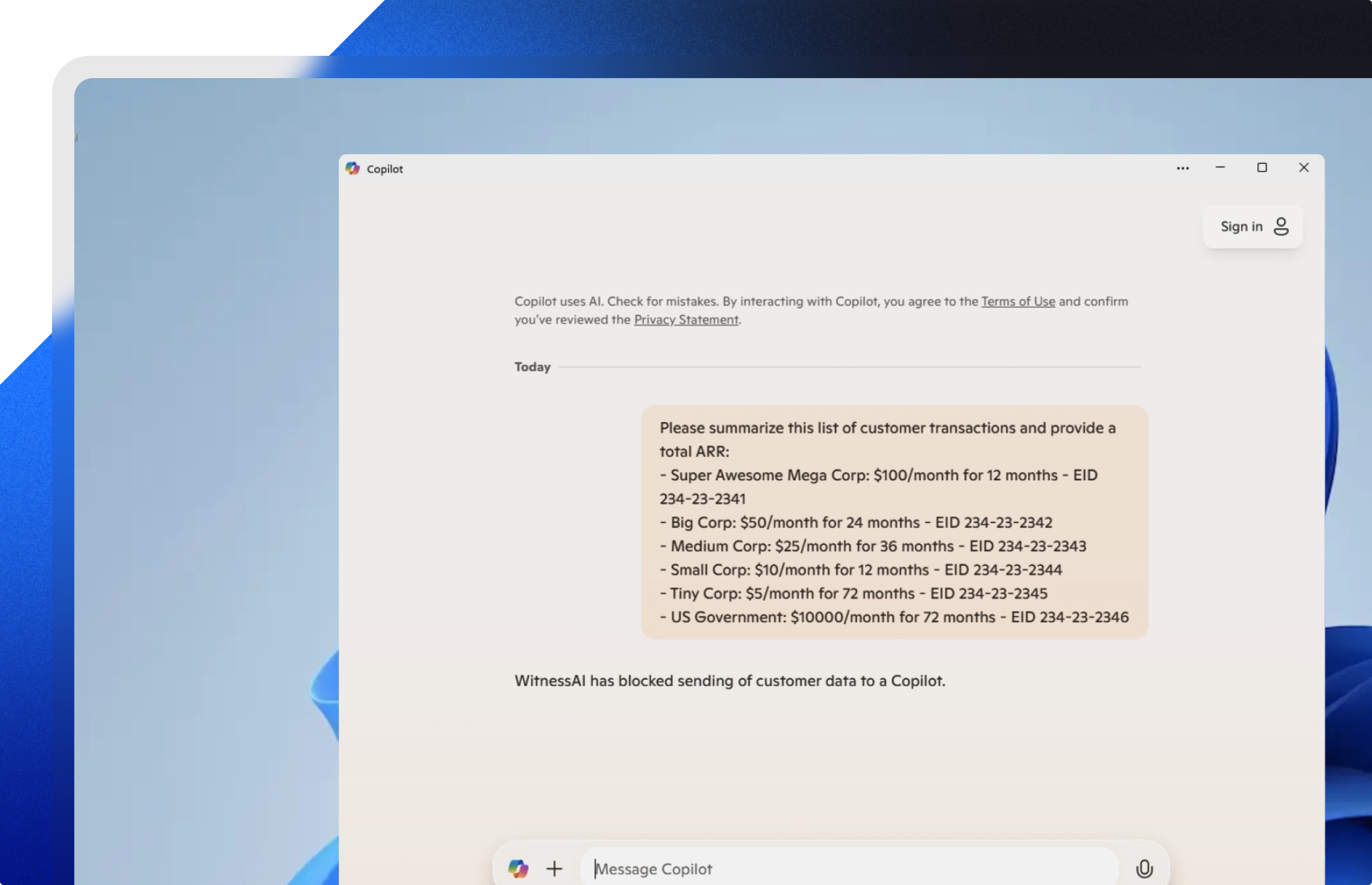Close the Copilot window
Image resolution: width=1372 pixels, height=885 pixels.
click(1304, 167)
